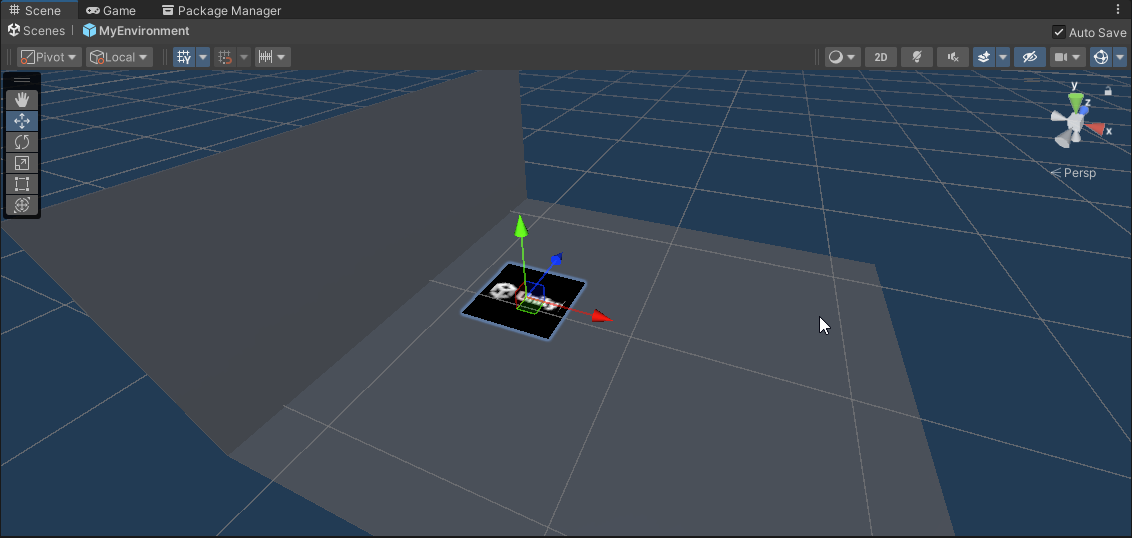Select the Scale tool
Viewport: 1132px width, 538px height.
coord(22,163)
